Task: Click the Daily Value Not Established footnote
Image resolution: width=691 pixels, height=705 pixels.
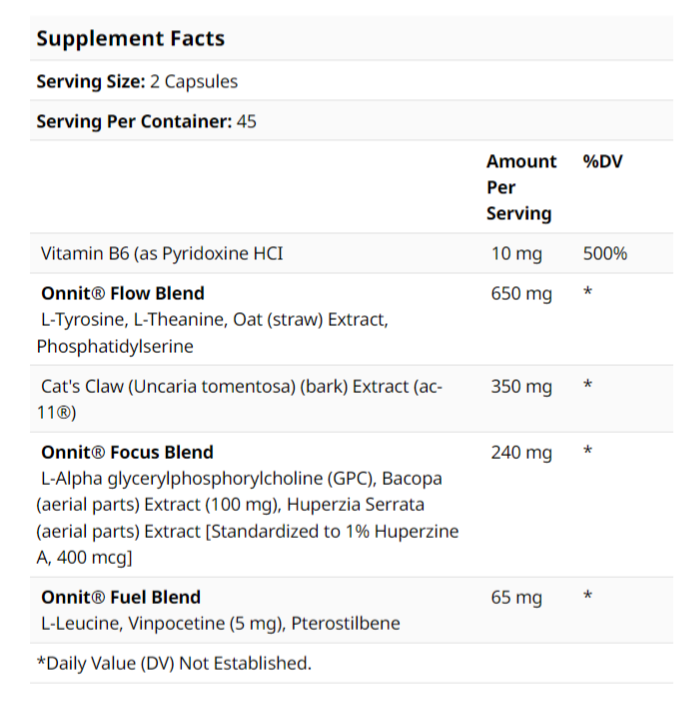Action: click(174, 663)
